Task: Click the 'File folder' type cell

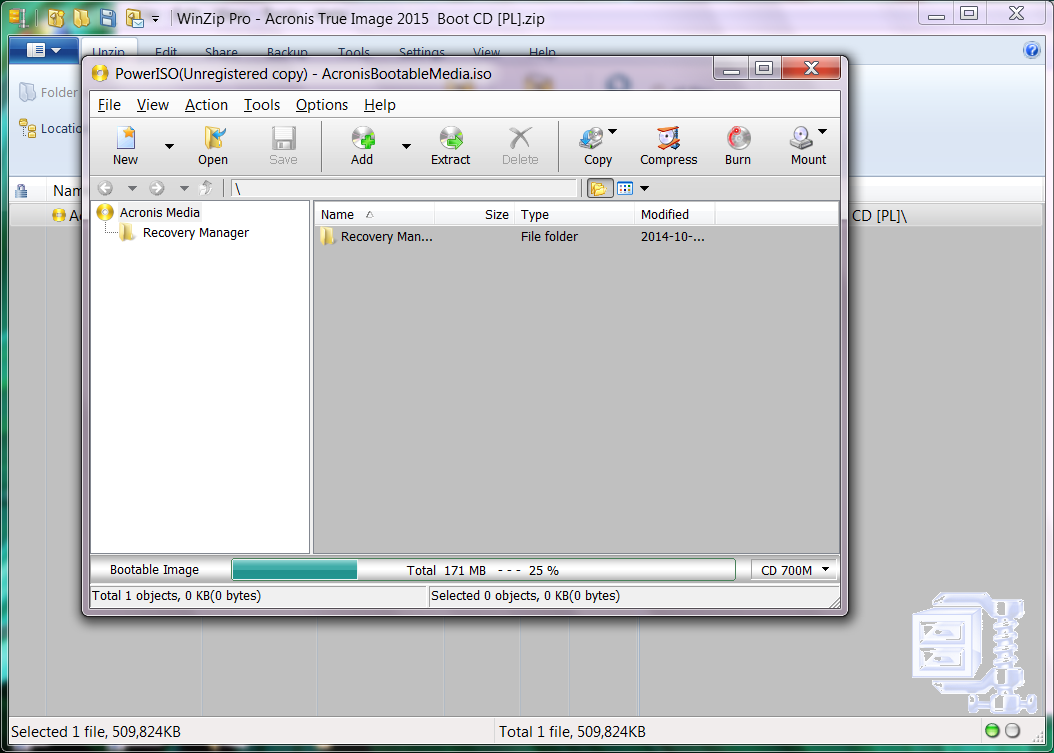Action: point(549,237)
